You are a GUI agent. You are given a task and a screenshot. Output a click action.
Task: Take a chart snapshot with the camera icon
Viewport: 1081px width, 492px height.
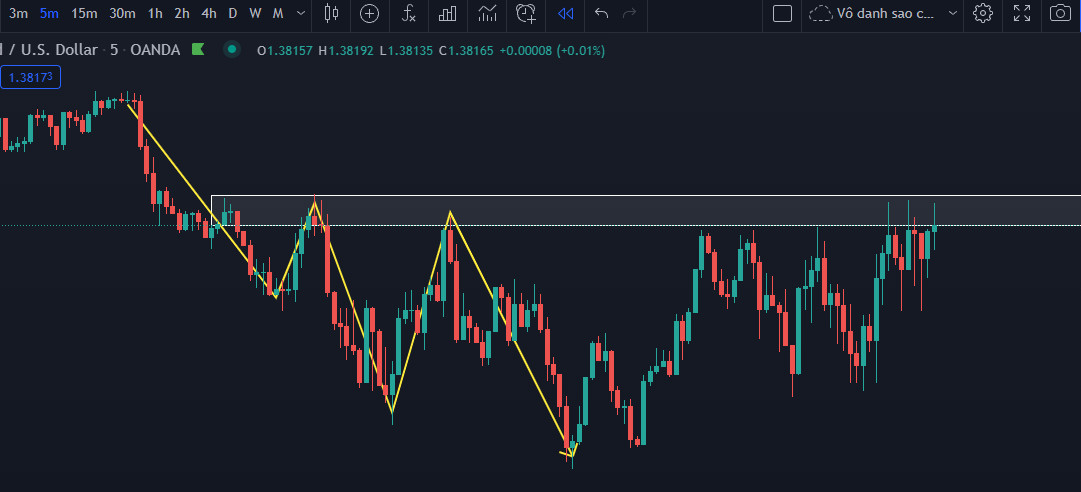(x=1060, y=13)
